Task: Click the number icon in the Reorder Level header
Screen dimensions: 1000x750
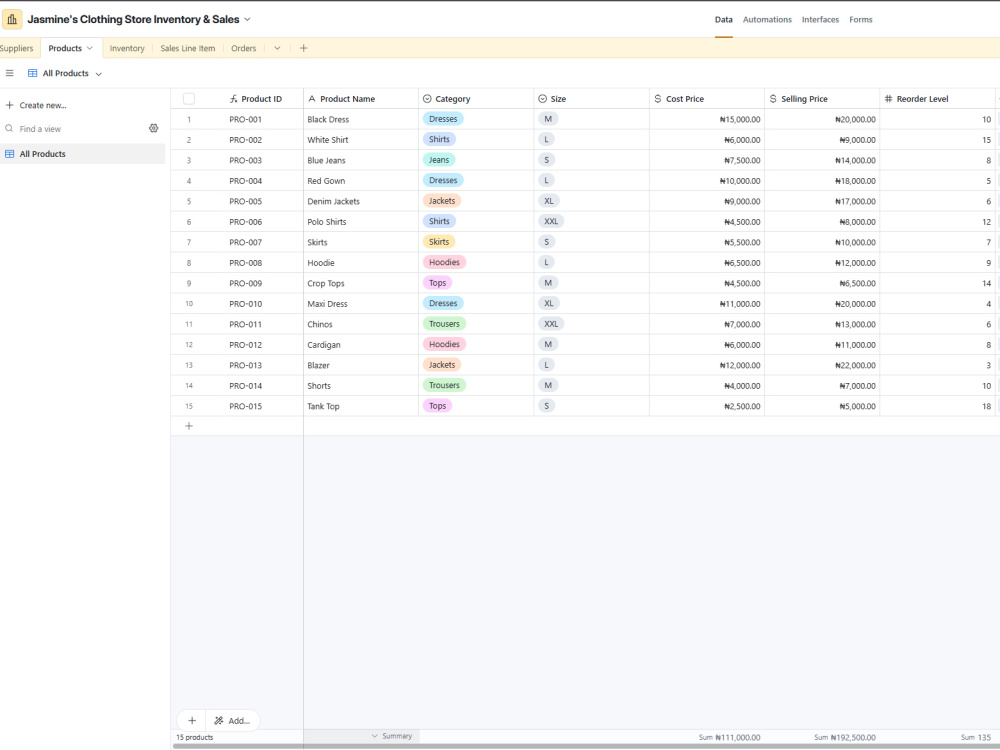Action: pos(888,99)
